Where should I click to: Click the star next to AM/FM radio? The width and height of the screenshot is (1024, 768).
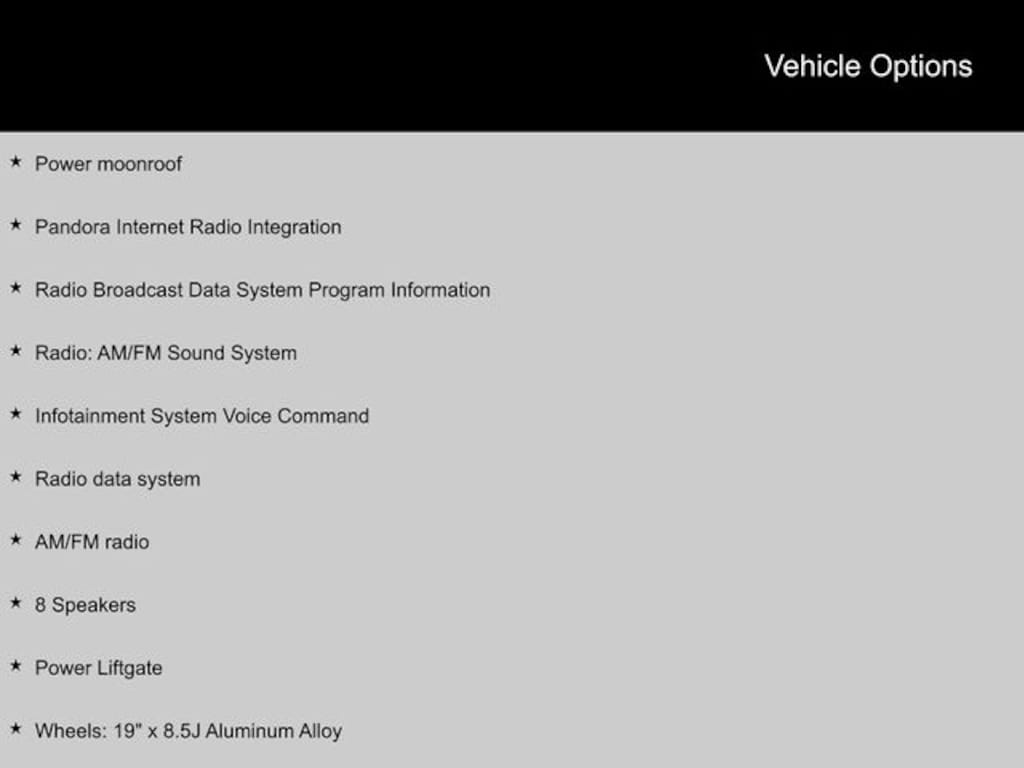coord(15,539)
